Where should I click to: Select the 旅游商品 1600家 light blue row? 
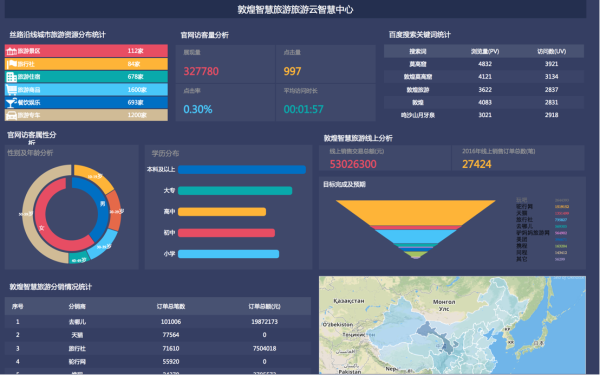coord(86,90)
